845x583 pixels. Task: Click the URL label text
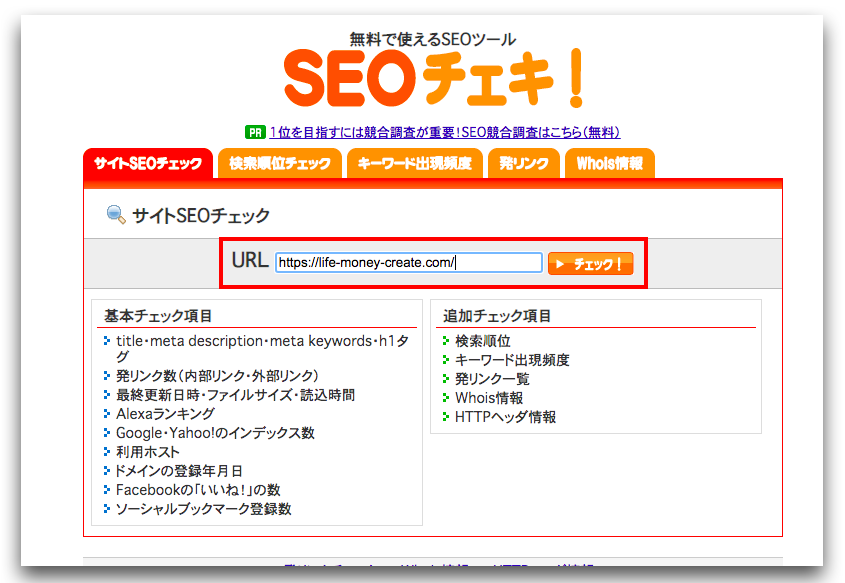pyautogui.click(x=250, y=260)
